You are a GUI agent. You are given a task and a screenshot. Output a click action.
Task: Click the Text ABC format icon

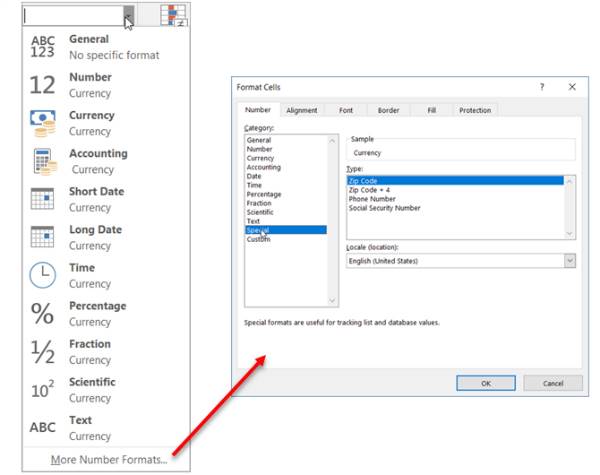coord(42,427)
